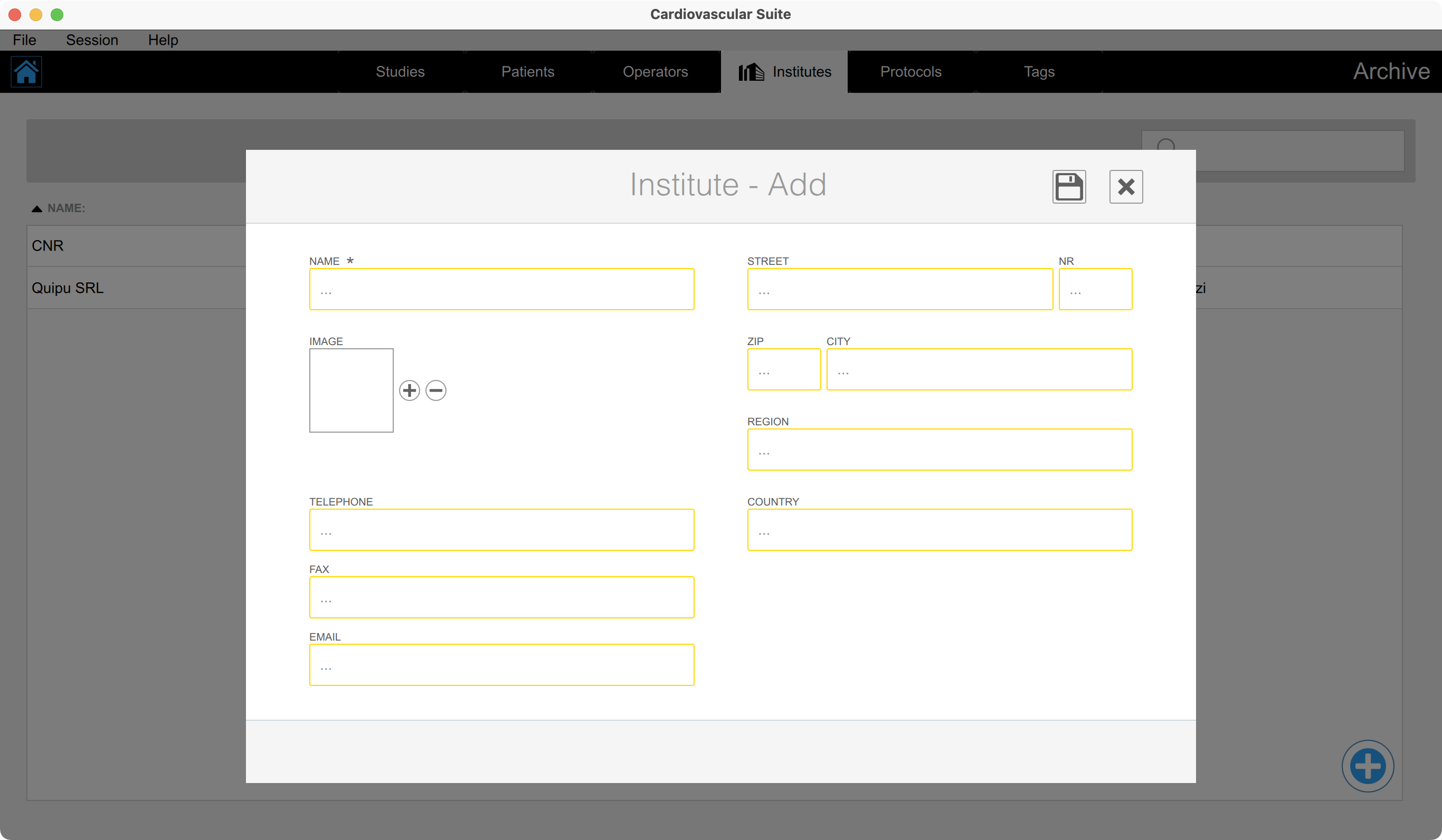Click the NAME input field

click(x=501, y=289)
